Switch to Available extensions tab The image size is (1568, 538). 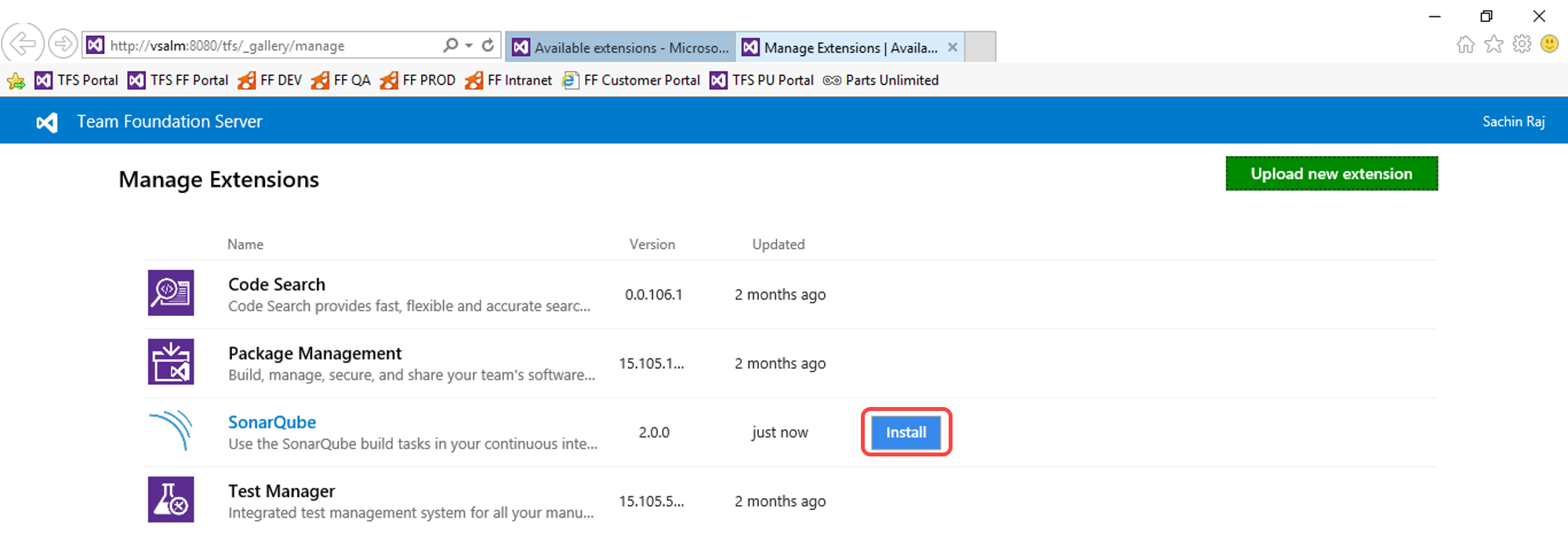click(621, 47)
